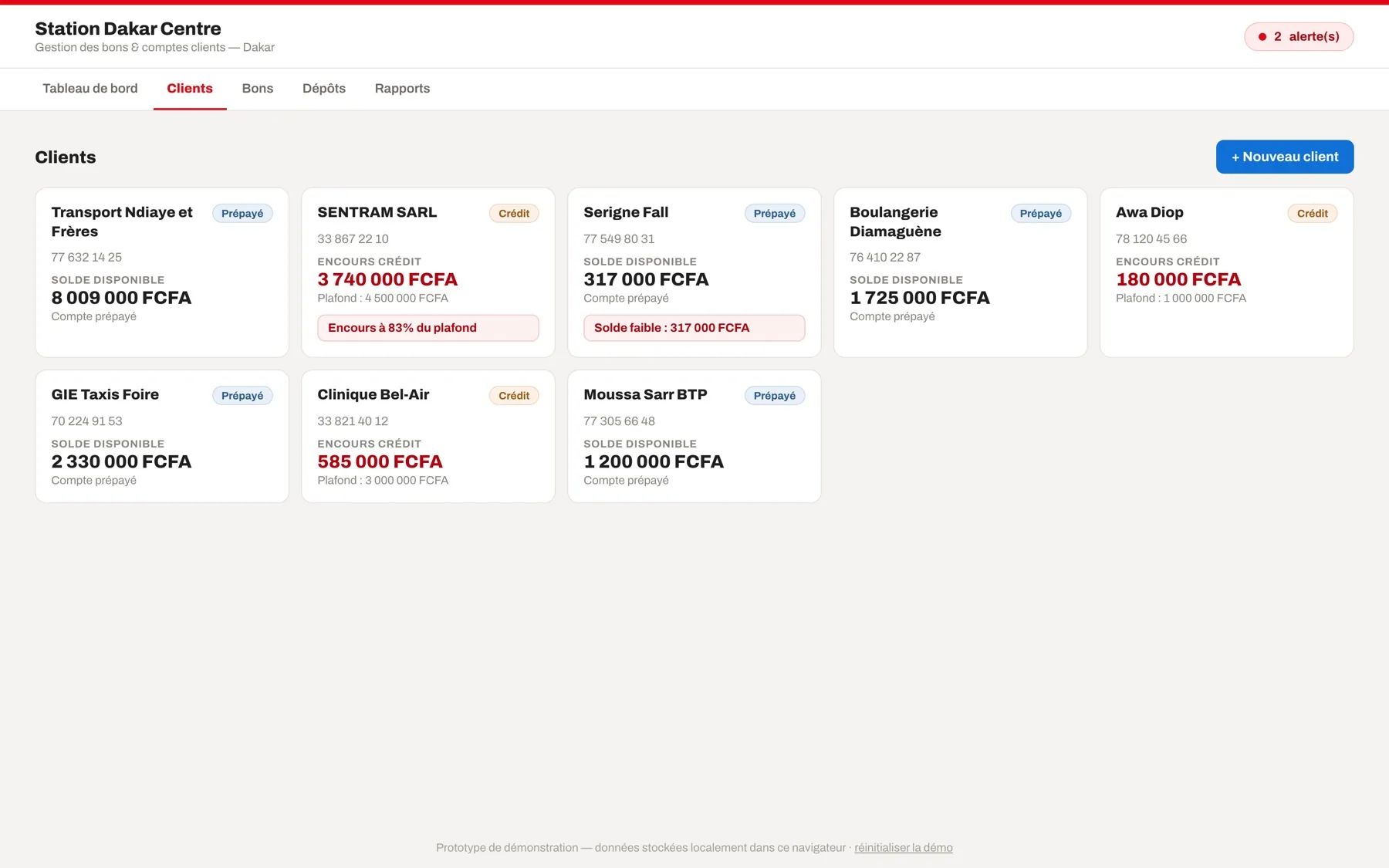Click phone number 33 821 40 12
Viewport: 1389px width, 868px height.
click(353, 421)
